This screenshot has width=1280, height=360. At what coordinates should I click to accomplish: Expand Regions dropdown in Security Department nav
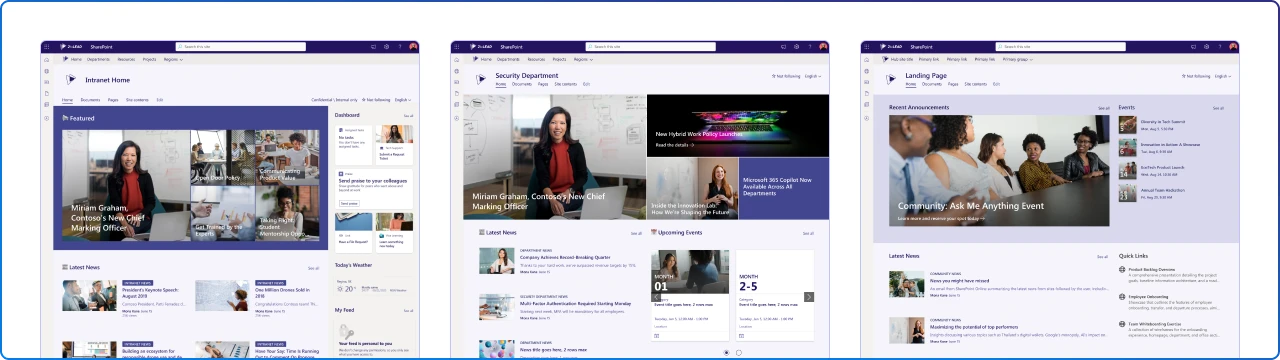pyautogui.click(x=583, y=60)
